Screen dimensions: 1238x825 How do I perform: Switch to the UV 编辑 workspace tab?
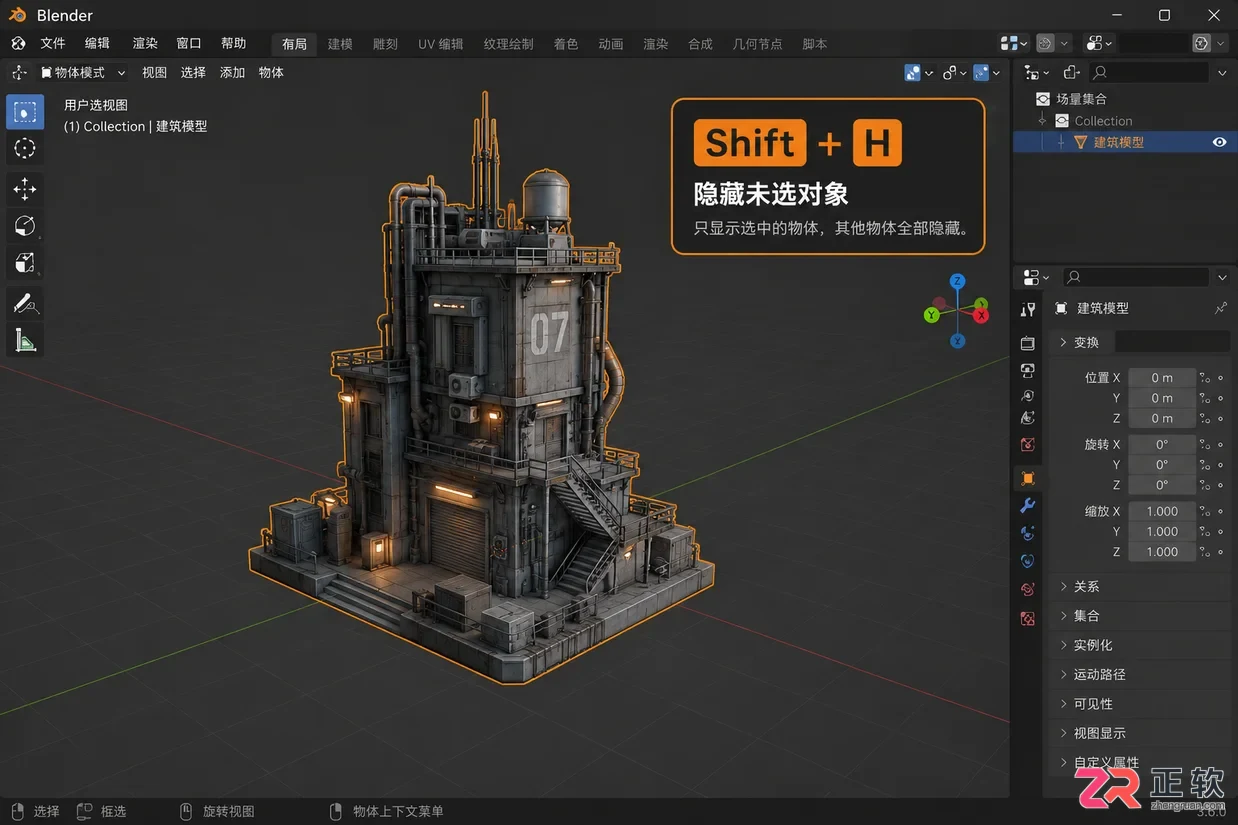tap(441, 44)
